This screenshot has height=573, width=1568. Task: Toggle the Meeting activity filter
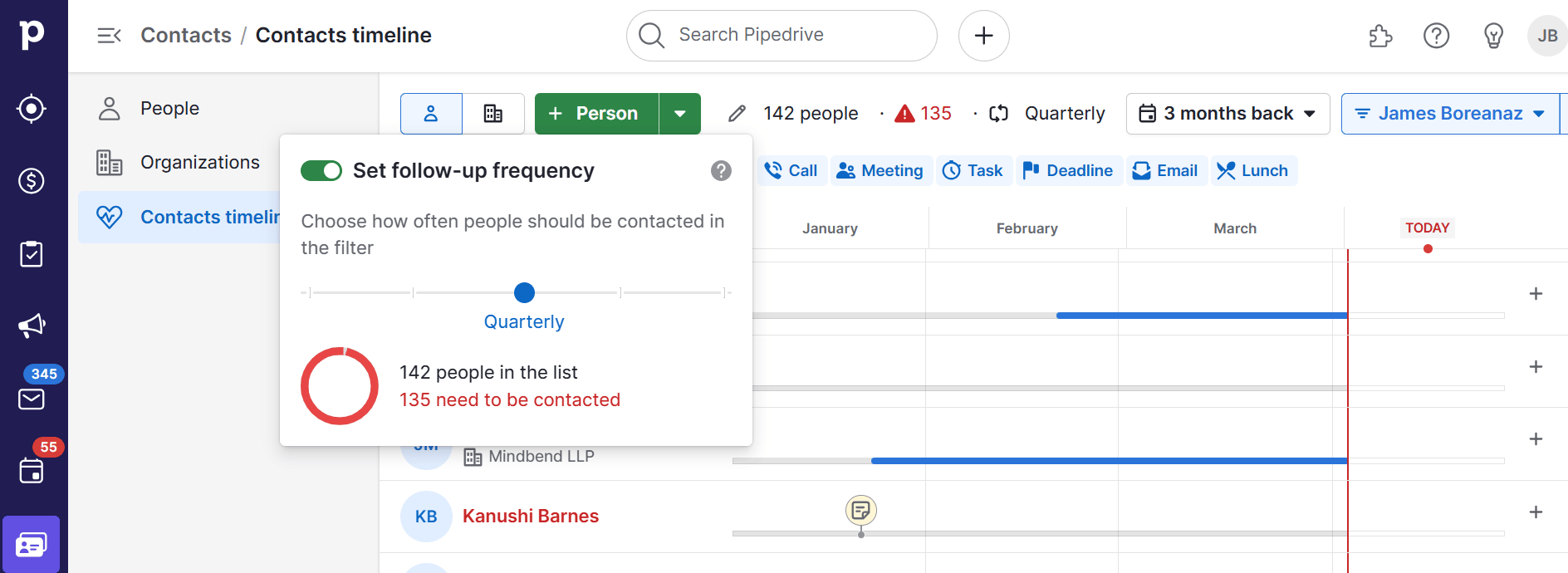click(x=880, y=171)
